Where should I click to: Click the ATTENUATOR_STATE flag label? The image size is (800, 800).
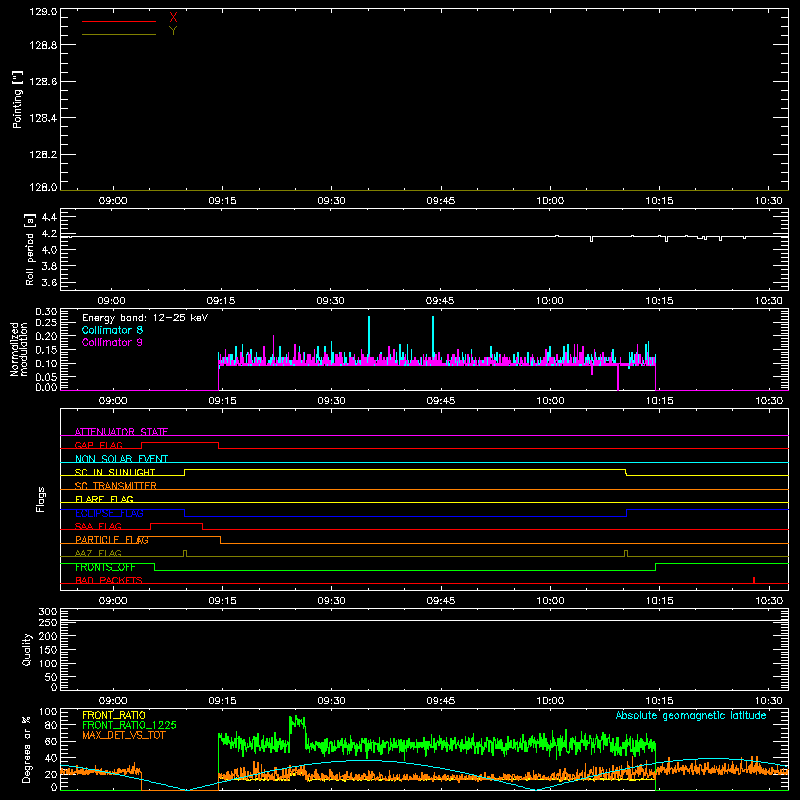click(121, 432)
